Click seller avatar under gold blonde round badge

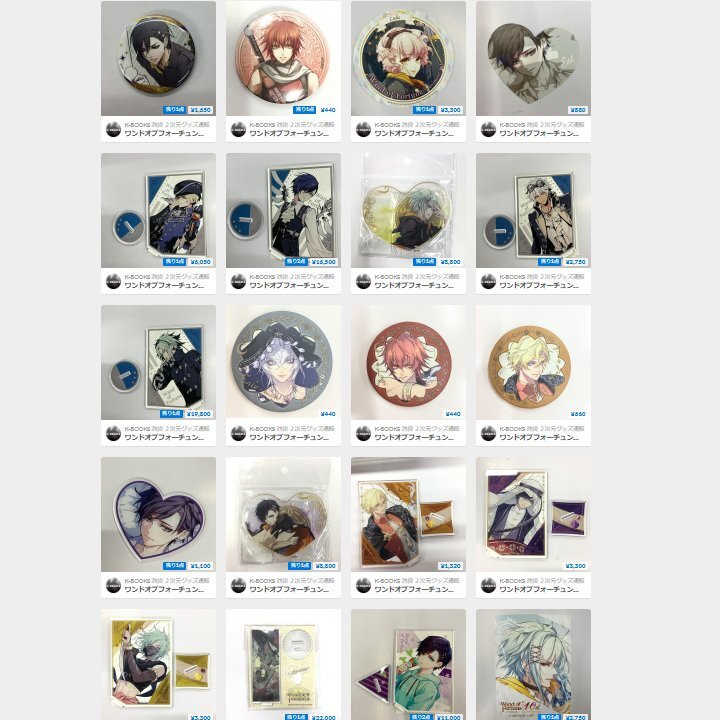[488, 433]
